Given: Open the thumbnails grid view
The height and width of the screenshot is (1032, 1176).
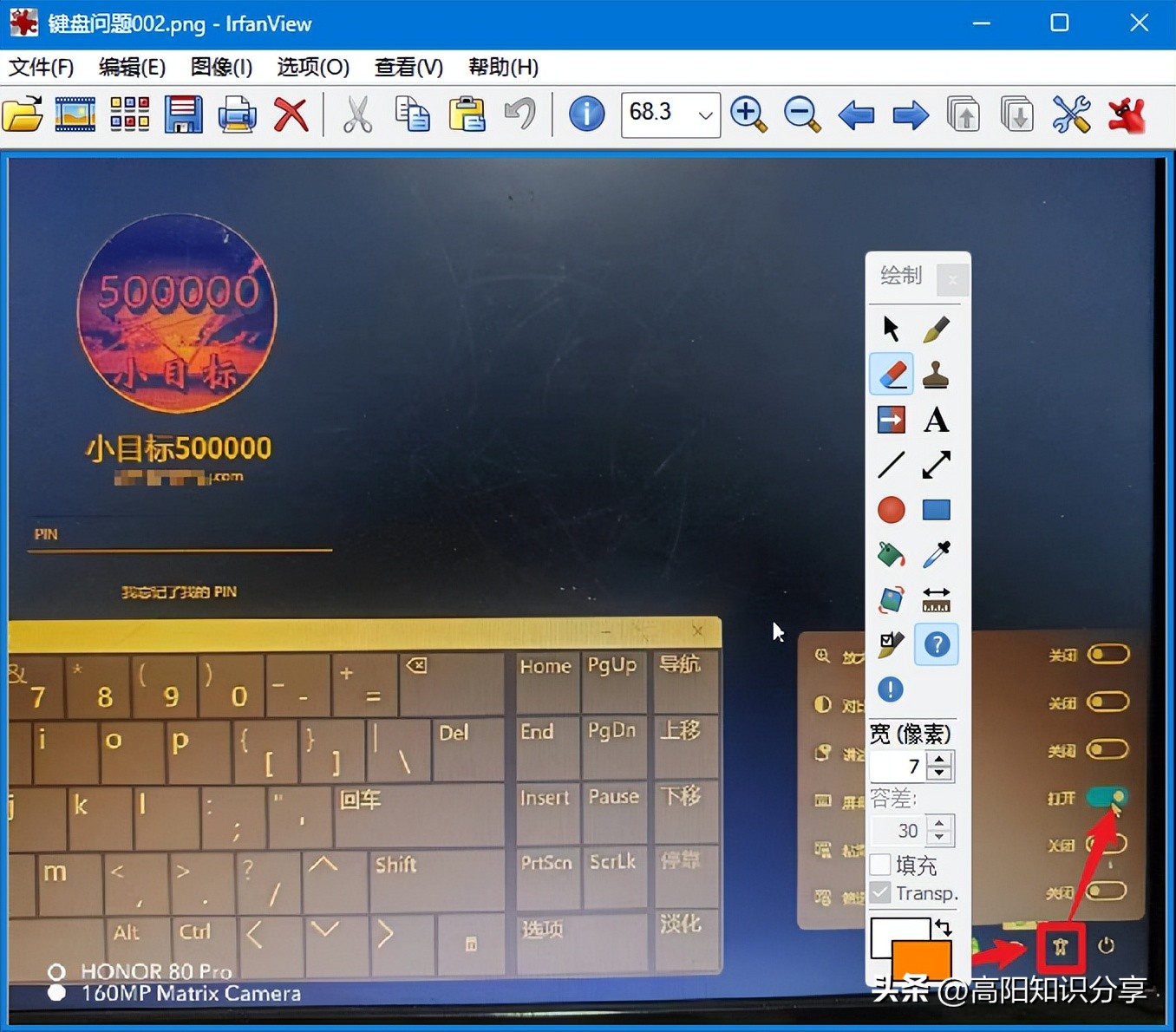Looking at the screenshot, I should (x=129, y=114).
